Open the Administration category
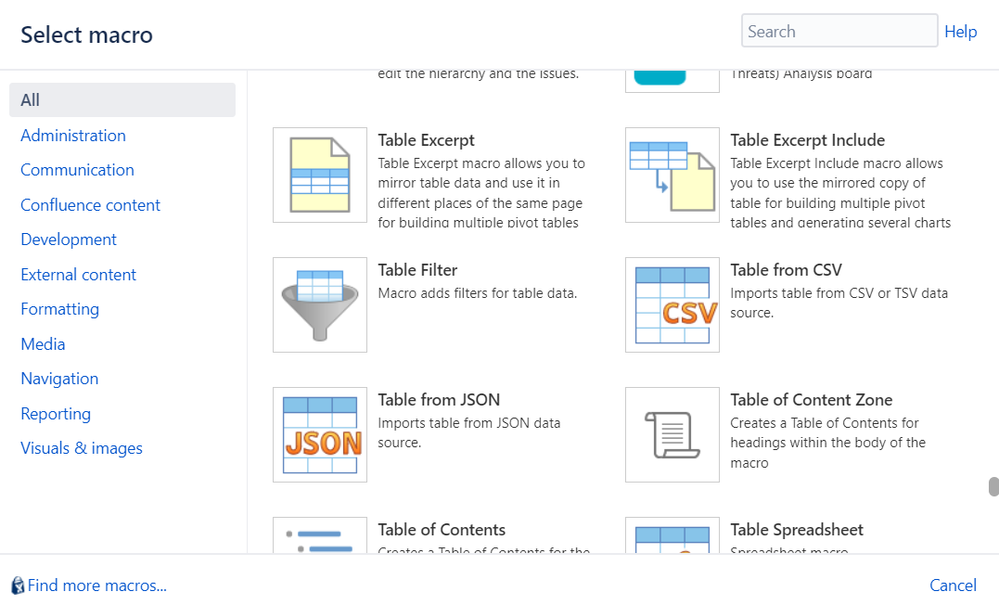The image size is (999, 607). pyautogui.click(x=73, y=135)
